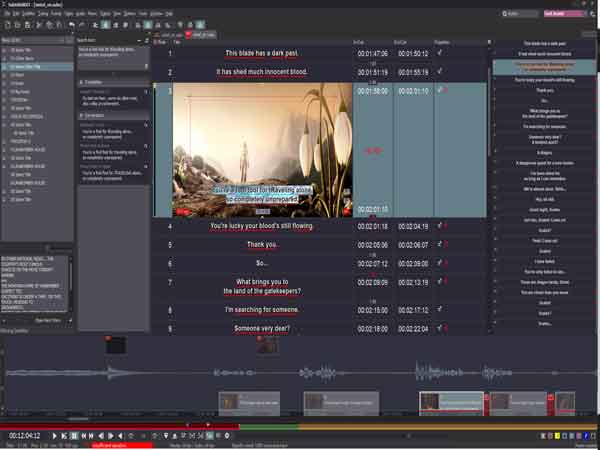Click the Redo arrow in the top toolbar
600x450 pixels.
(82, 25)
